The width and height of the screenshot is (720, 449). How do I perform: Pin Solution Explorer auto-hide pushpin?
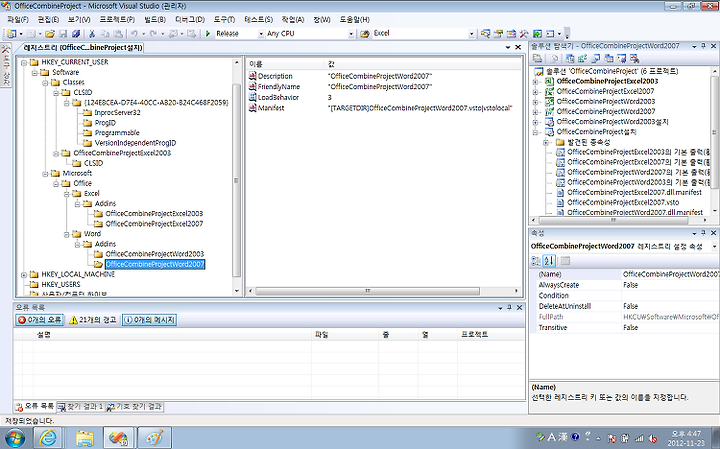click(x=703, y=46)
